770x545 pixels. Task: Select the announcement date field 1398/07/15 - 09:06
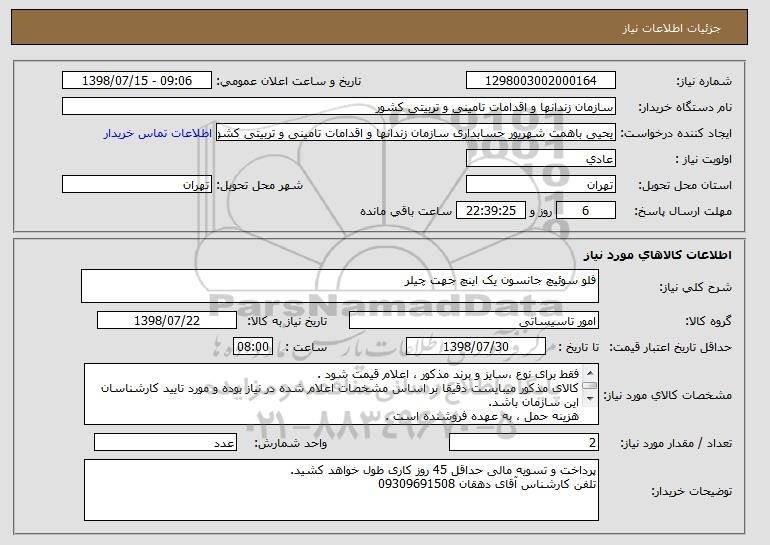point(137,81)
